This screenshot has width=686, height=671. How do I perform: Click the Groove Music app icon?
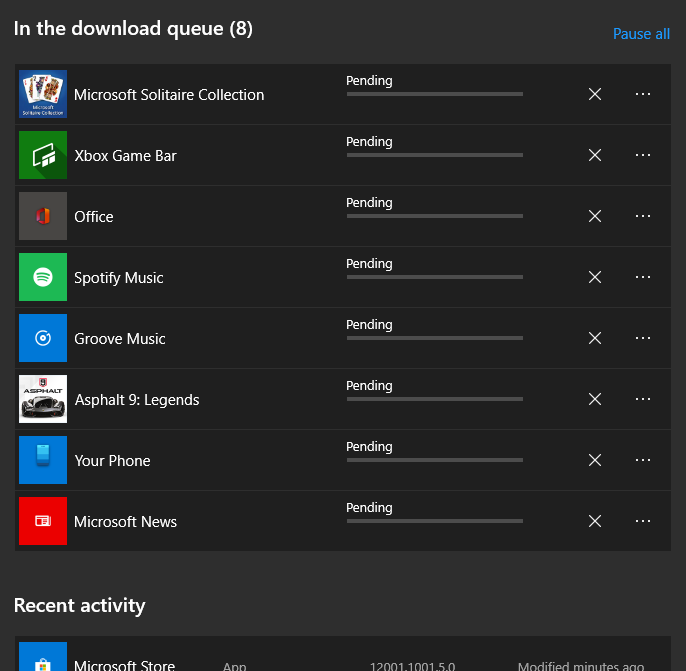tap(43, 338)
